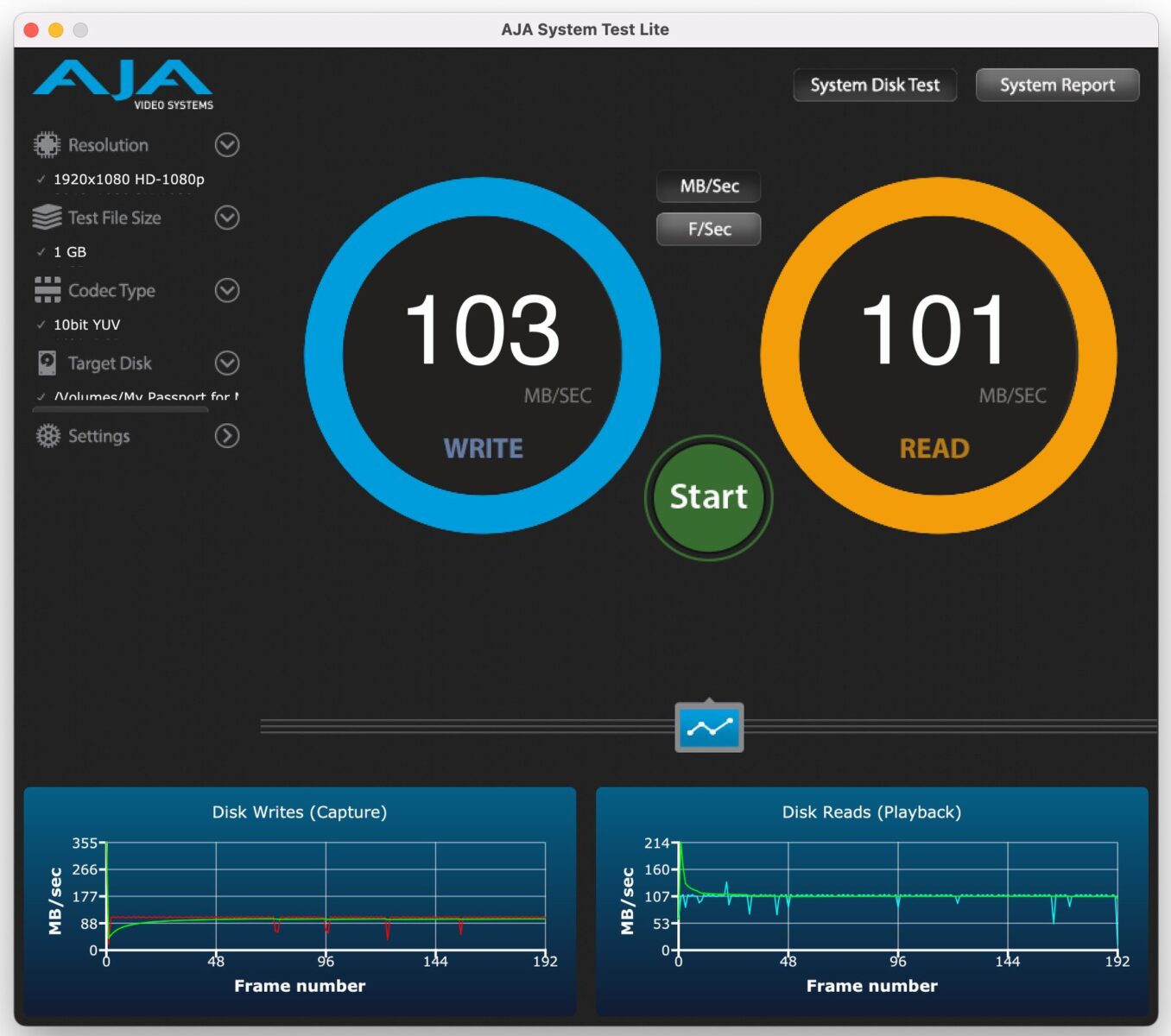The width and height of the screenshot is (1171, 1036).
Task: Click the Resolution chip icon
Action: click(x=47, y=145)
